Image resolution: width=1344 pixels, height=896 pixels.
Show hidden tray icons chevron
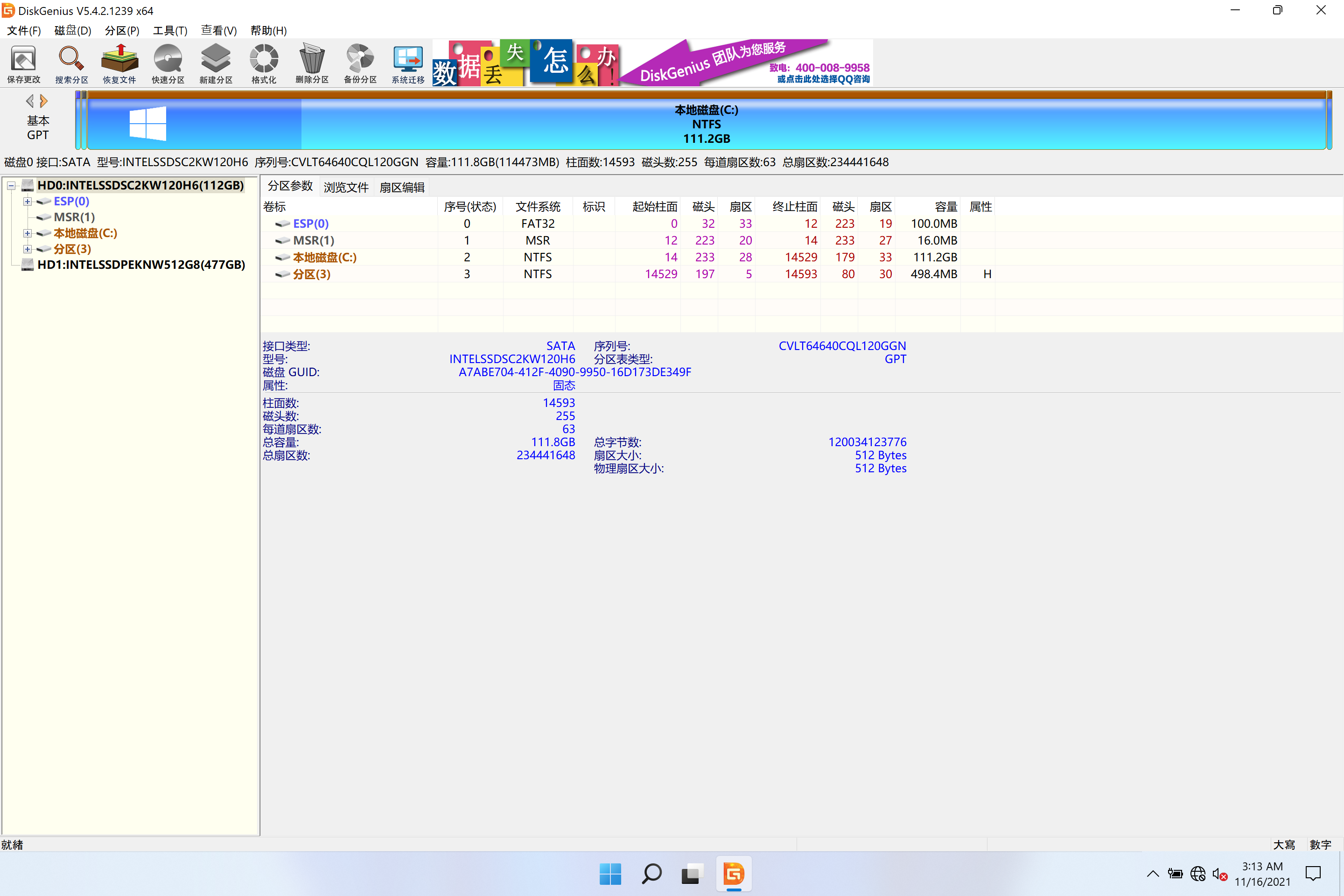point(1153,874)
